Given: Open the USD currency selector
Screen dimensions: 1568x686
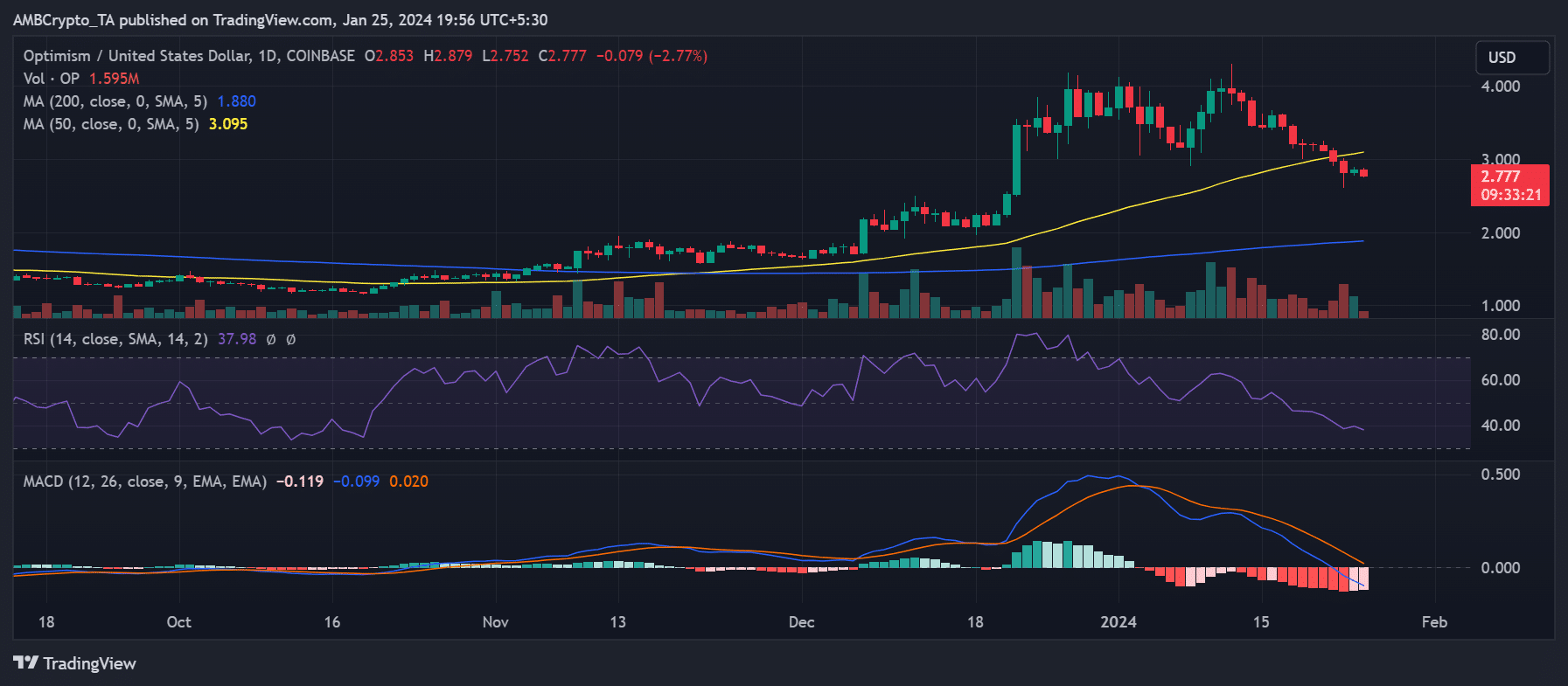Looking at the screenshot, I should [x=1512, y=58].
